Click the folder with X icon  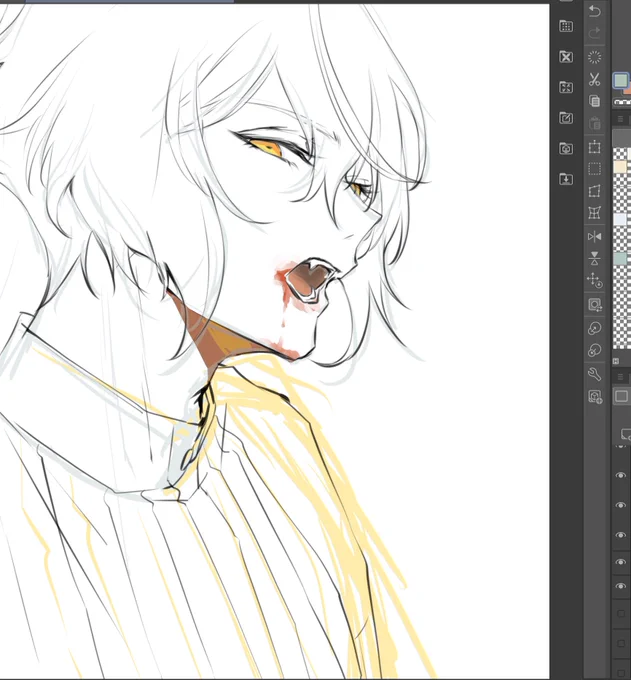pyautogui.click(x=566, y=57)
